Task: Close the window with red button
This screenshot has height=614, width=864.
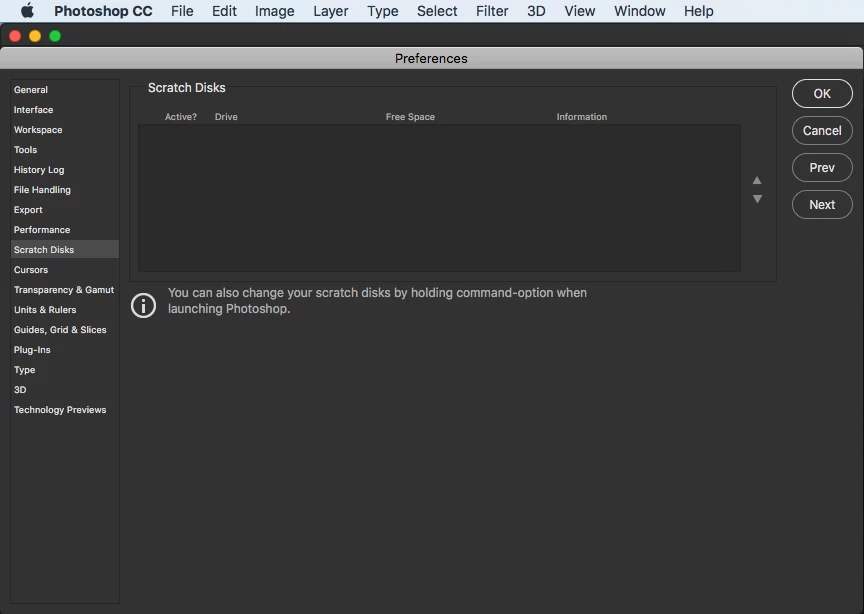Action: (x=15, y=36)
